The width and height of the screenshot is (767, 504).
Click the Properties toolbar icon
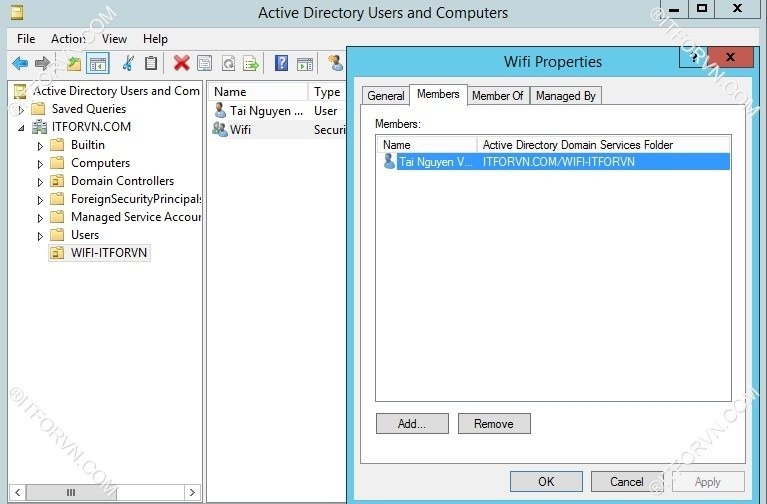tap(205, 64)
